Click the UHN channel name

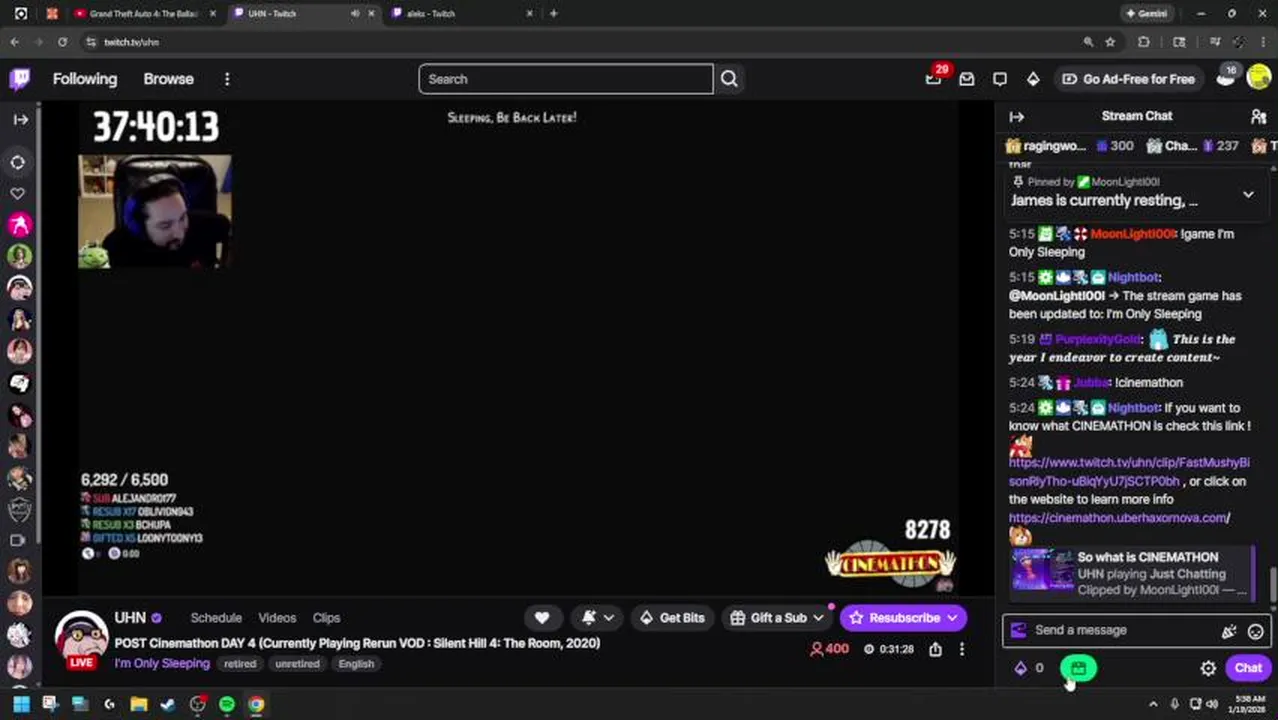[x=130, y=618]
